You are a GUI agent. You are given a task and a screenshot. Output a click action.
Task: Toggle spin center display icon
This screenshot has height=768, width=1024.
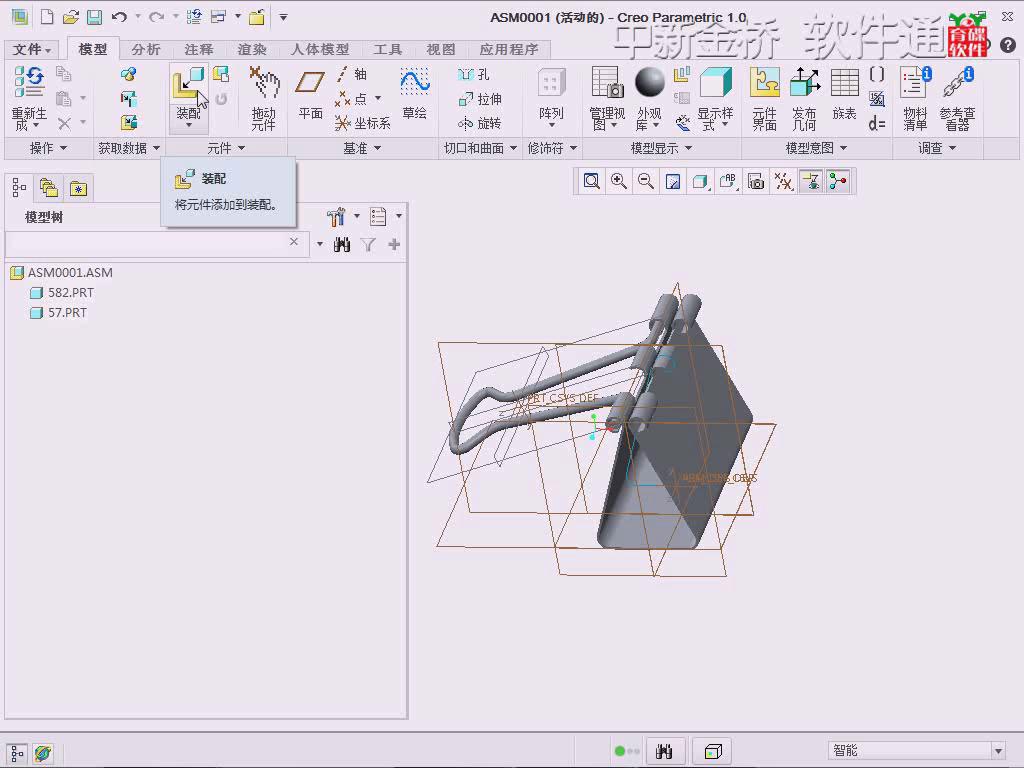coord(839,182)
